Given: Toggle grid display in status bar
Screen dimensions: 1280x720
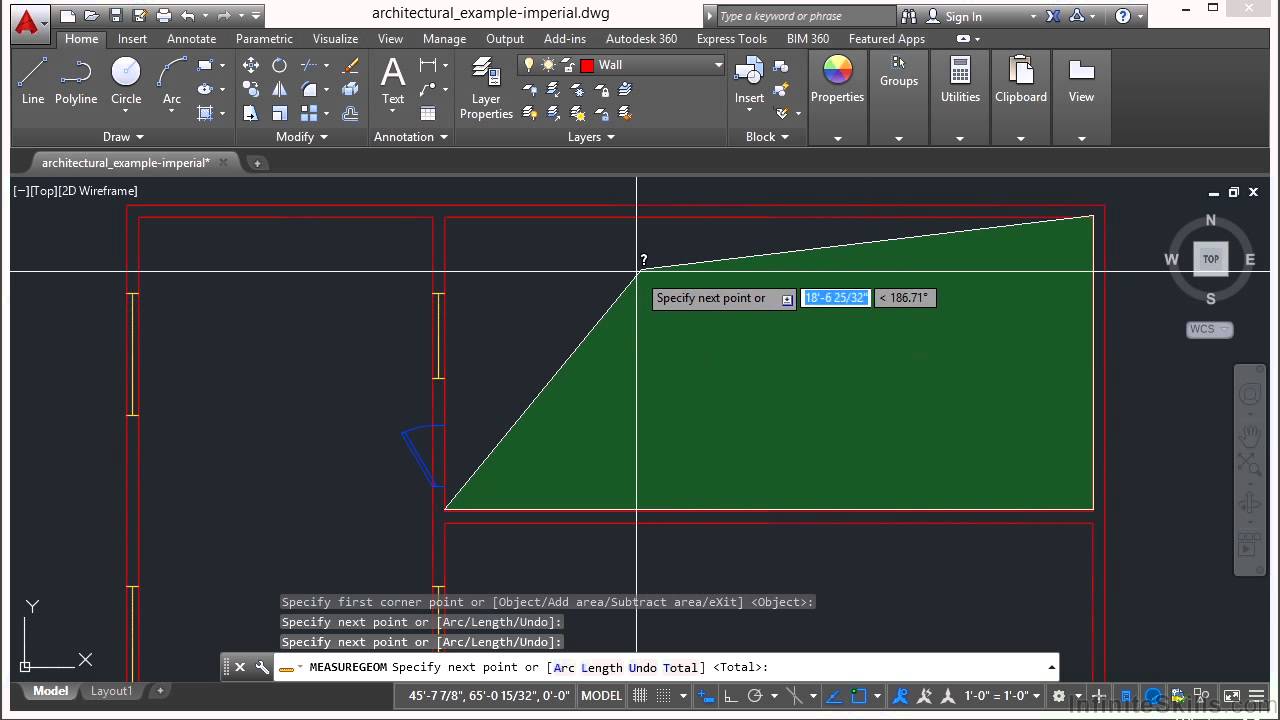Looking at the screenshot, I should [641, 696].
